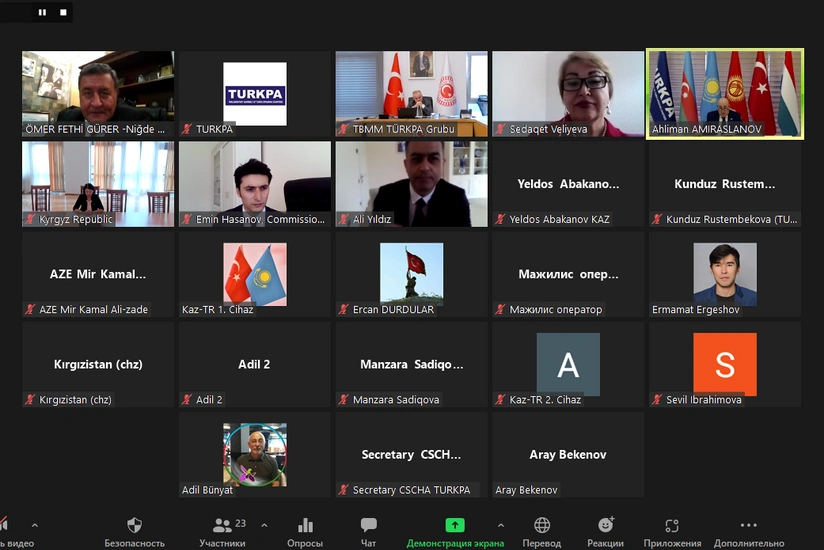Viewport: 824px width, 550px height.
Task: Select Manzara Sadiqova tile
Action: 411,365
